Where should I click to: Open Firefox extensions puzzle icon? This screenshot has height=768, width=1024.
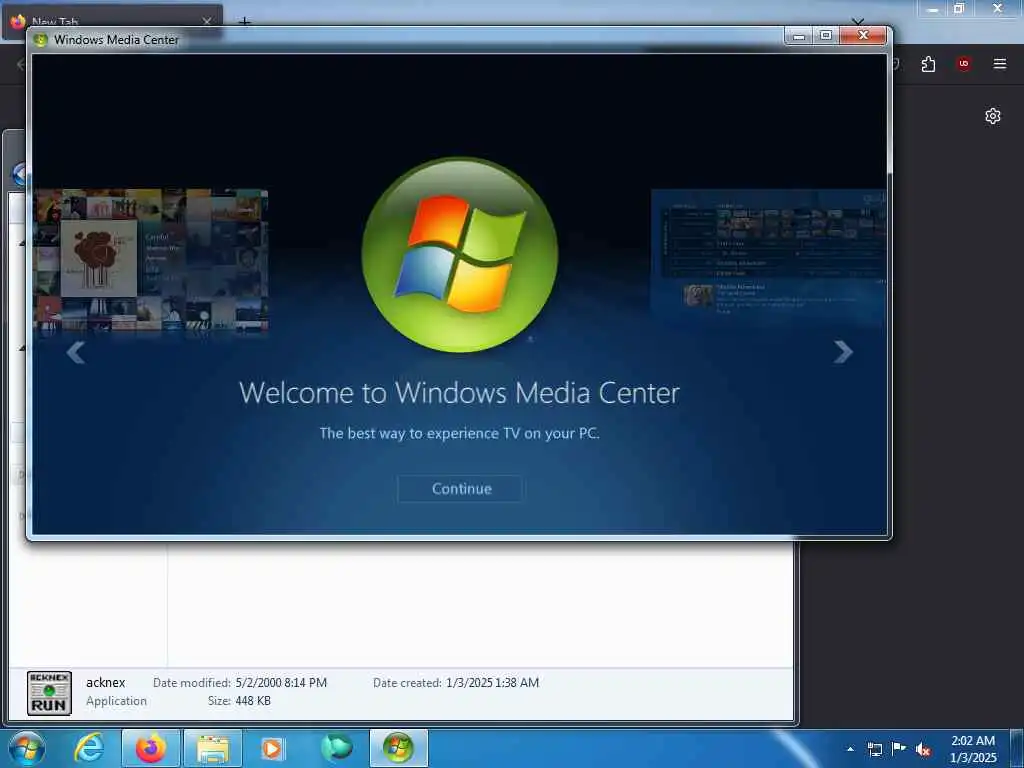point(928,64)
